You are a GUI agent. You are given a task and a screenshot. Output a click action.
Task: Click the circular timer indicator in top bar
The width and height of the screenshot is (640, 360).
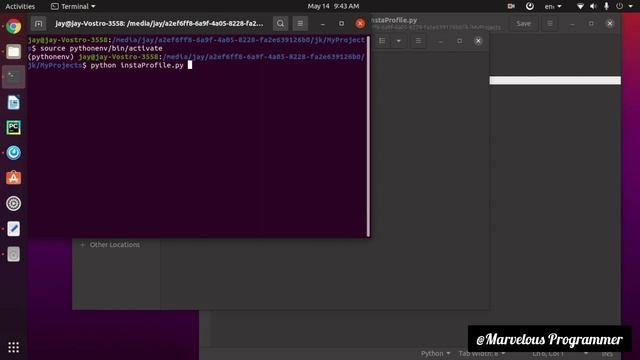click(529, 6)
